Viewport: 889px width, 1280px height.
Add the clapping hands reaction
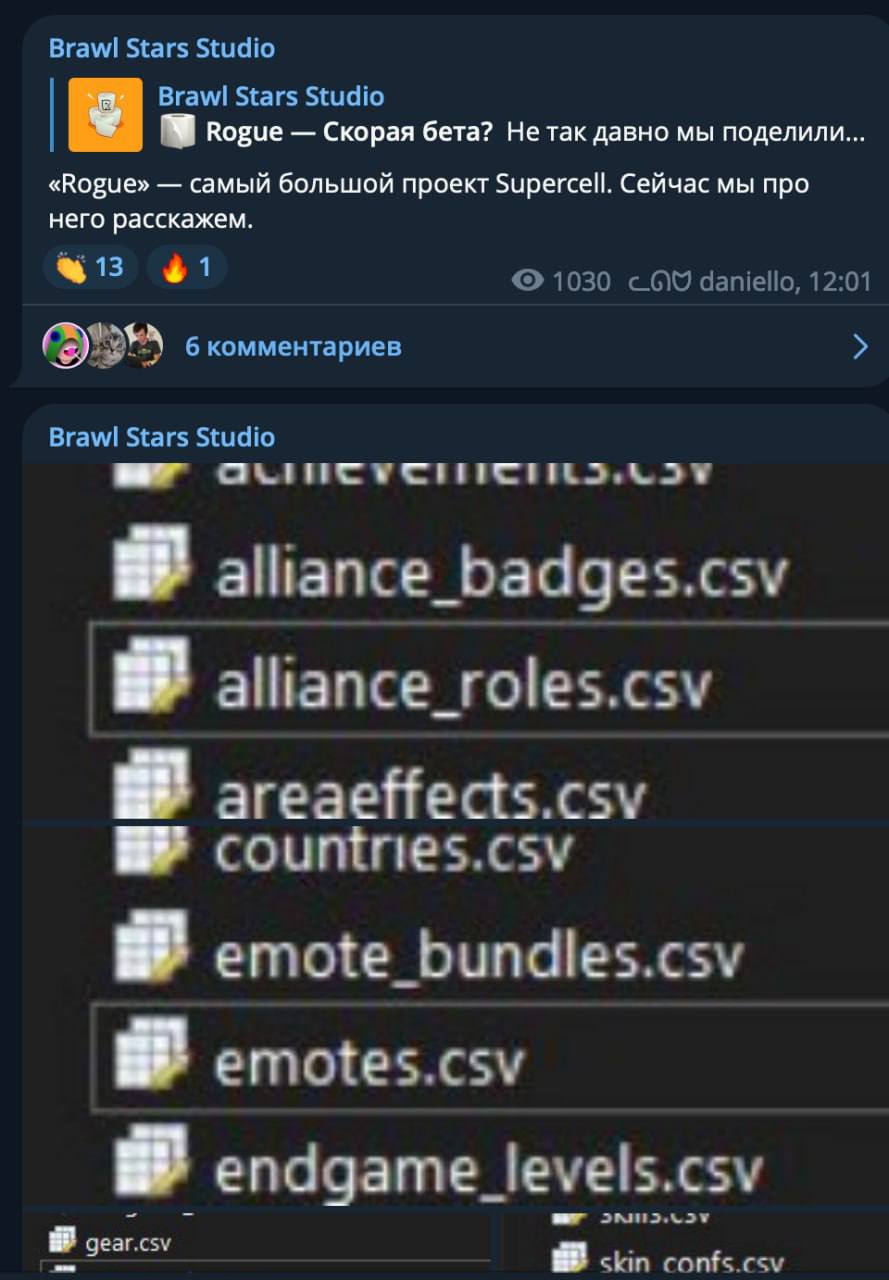[x=90, y=267]
